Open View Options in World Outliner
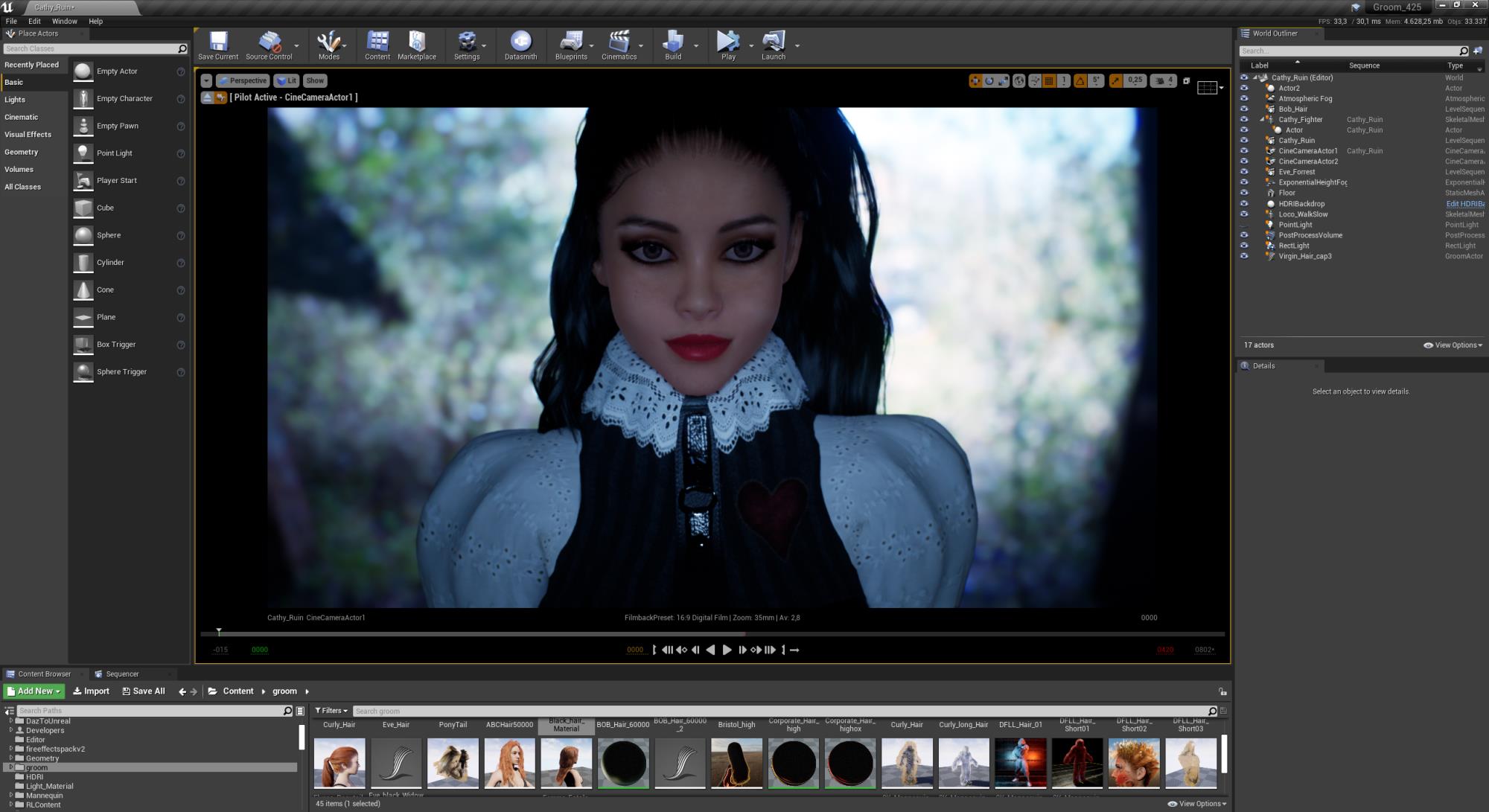This screenshot has width=1489, height=812. [x=1453, y=345]
